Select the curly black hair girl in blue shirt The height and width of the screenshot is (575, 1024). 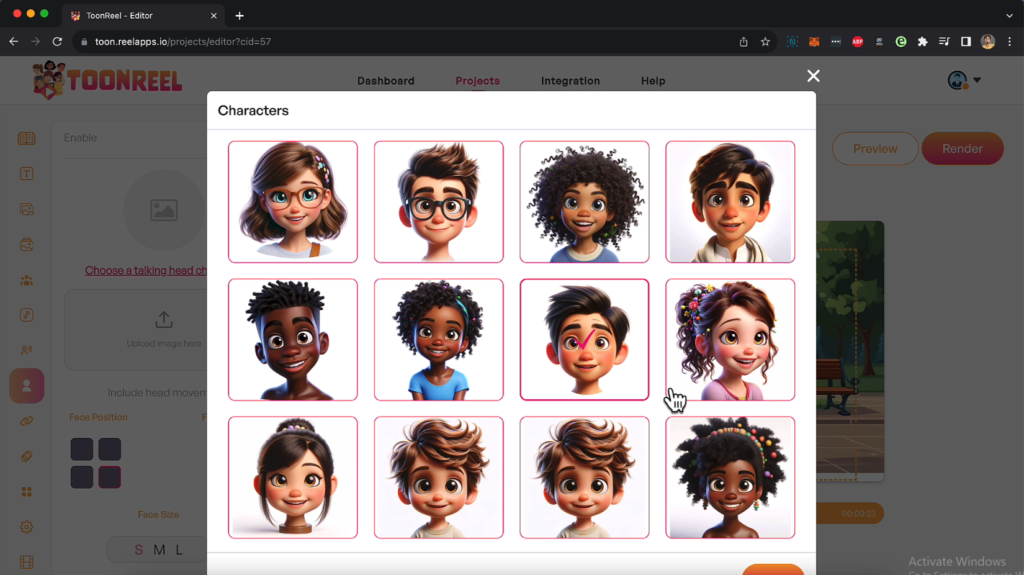click(x=584, y=202)
